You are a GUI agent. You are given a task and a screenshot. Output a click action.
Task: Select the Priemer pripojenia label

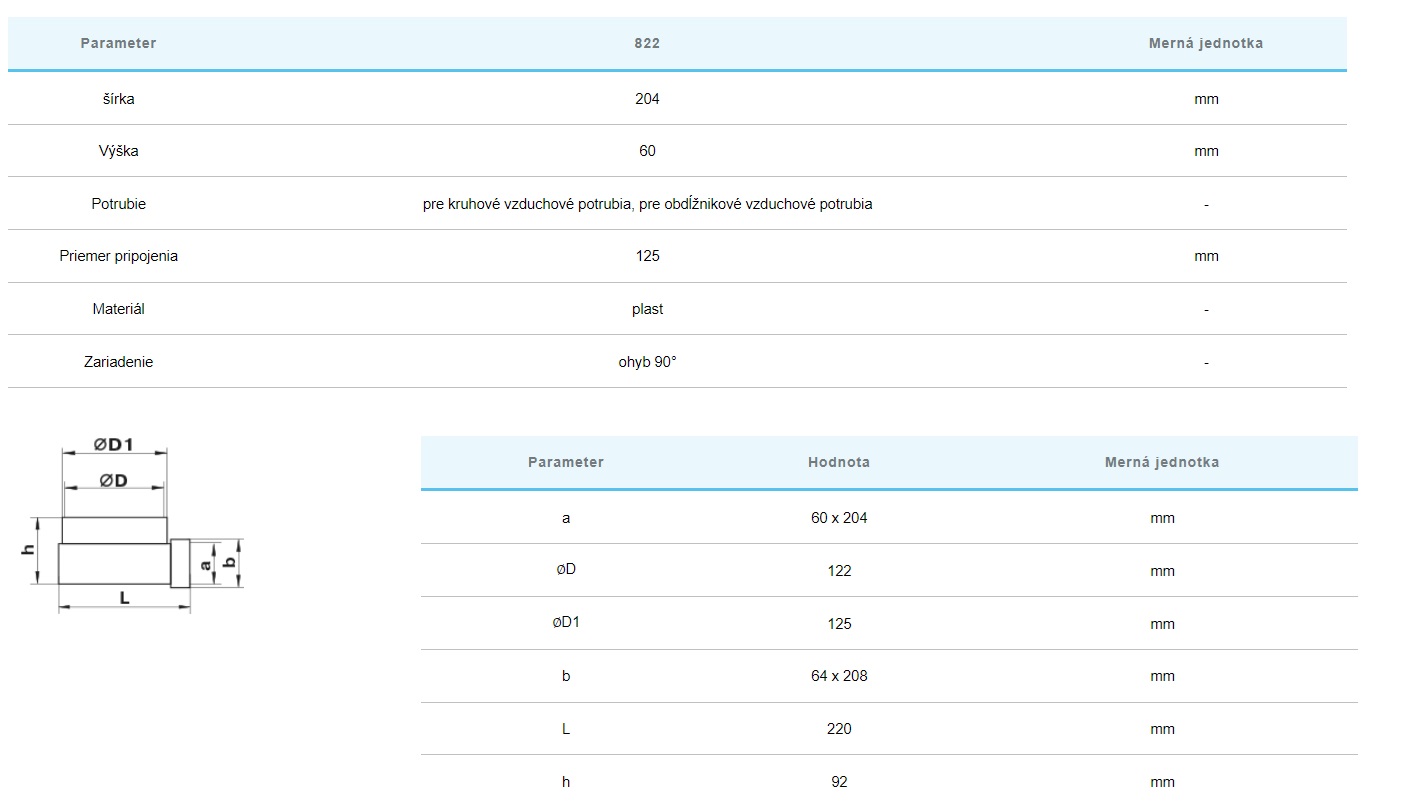(x=118, y=256)
